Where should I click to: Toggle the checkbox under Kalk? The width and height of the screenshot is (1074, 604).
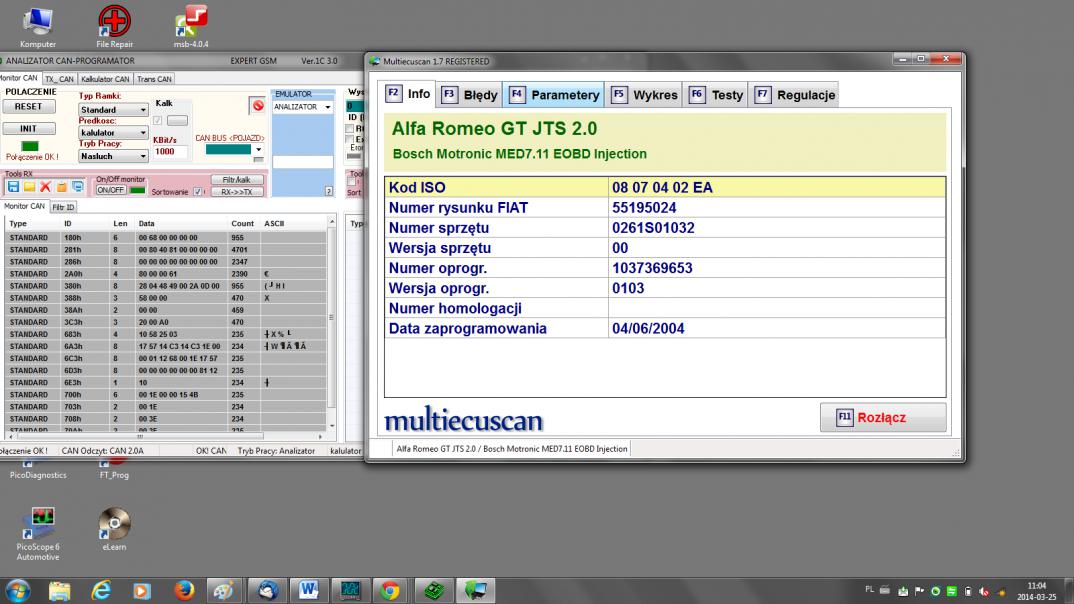pyautogui.click(x=157, y=121)
